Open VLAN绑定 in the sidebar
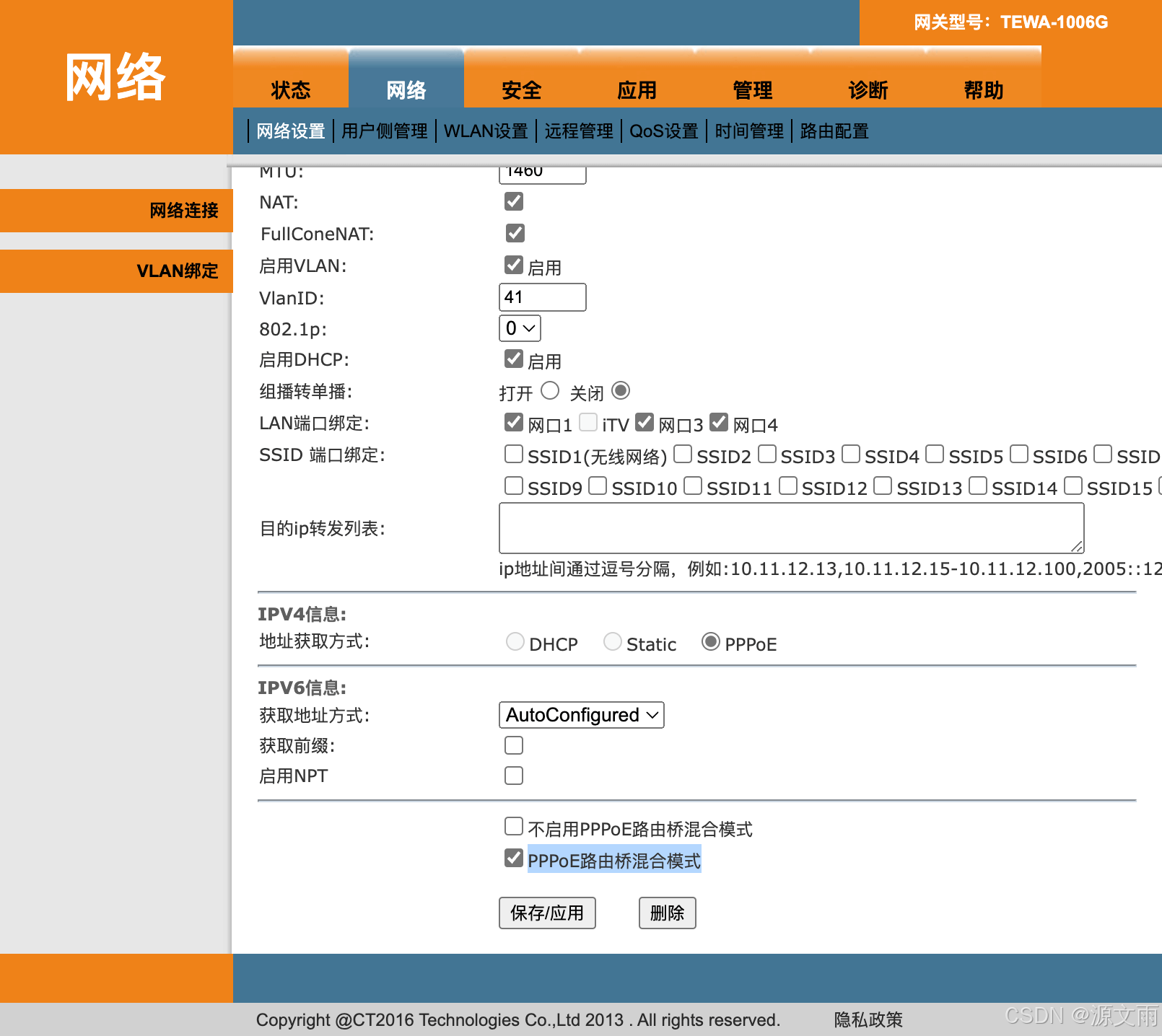The width and height of the screenshot is (1162, 1036). tap(177, 271)
